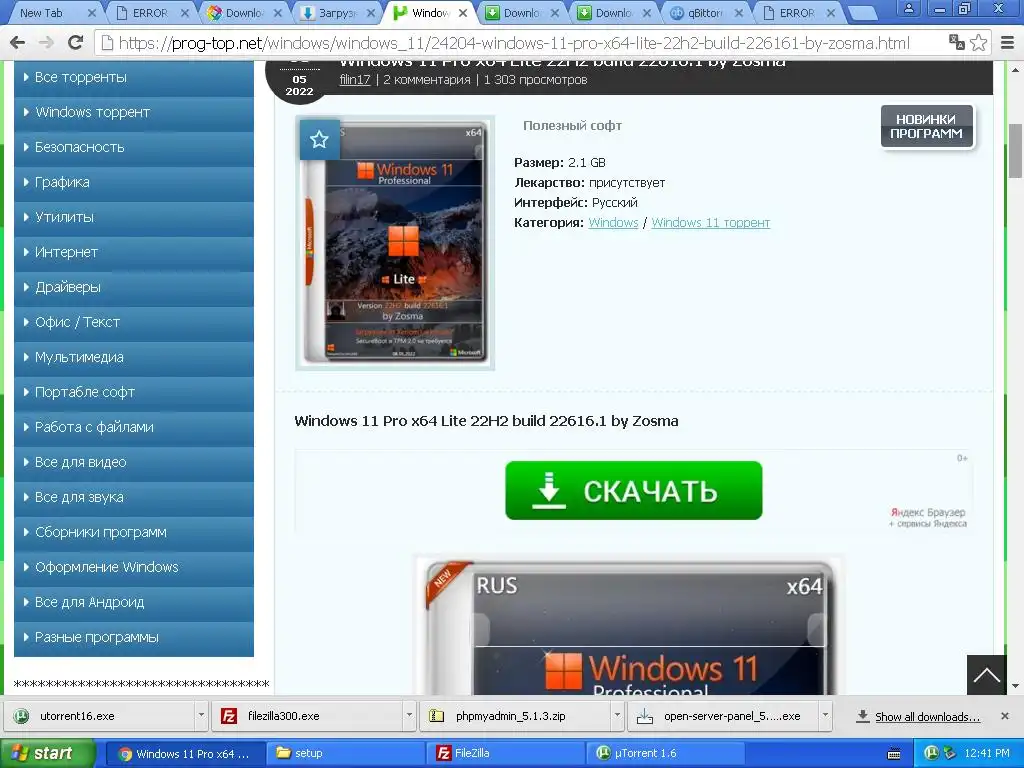Screen dimensions: 1024x768
Task: Open the filin17 author link
Action: [355, 80]
